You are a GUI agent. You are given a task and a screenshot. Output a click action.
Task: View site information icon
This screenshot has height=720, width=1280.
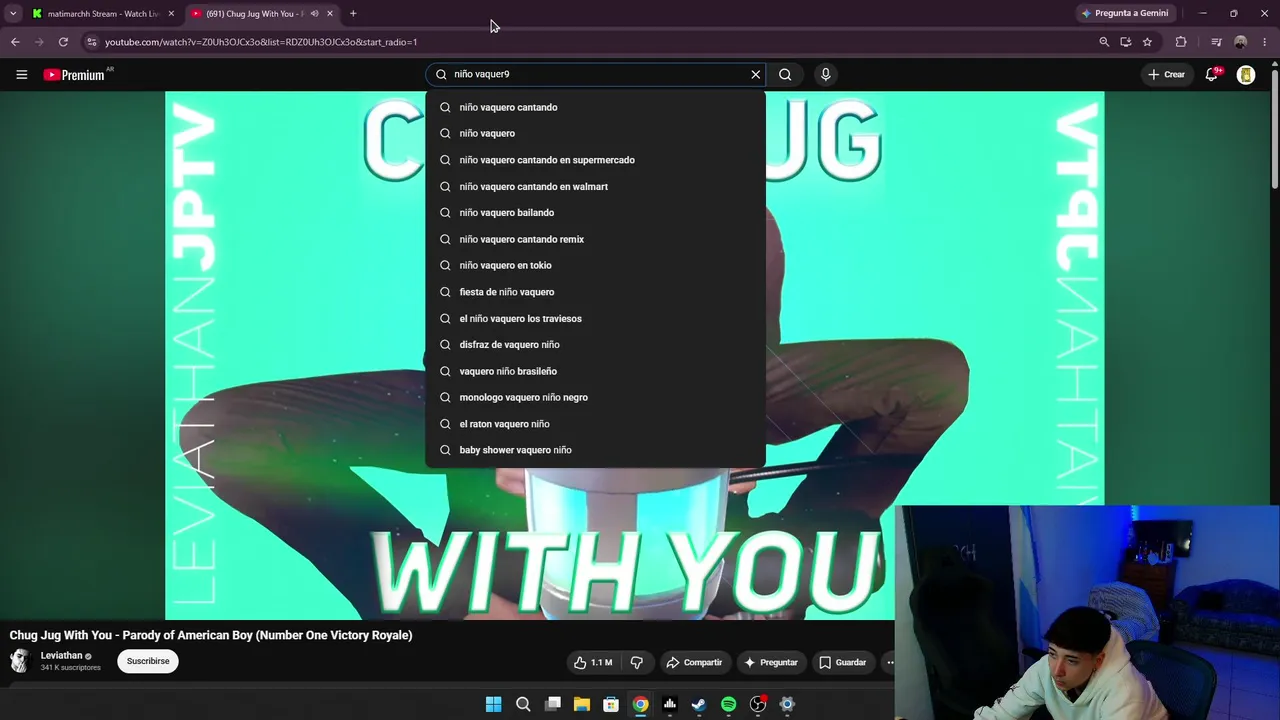[91, 42]
